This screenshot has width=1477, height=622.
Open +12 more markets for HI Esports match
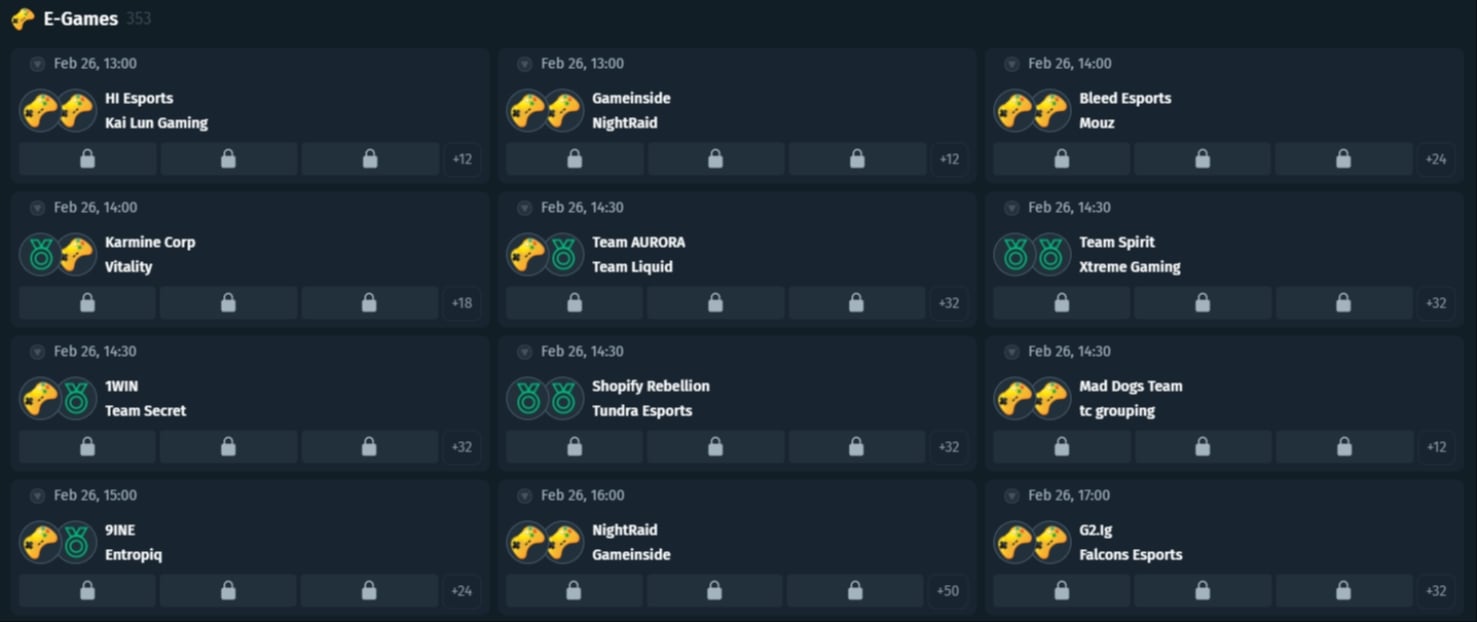tap(462, 159)
